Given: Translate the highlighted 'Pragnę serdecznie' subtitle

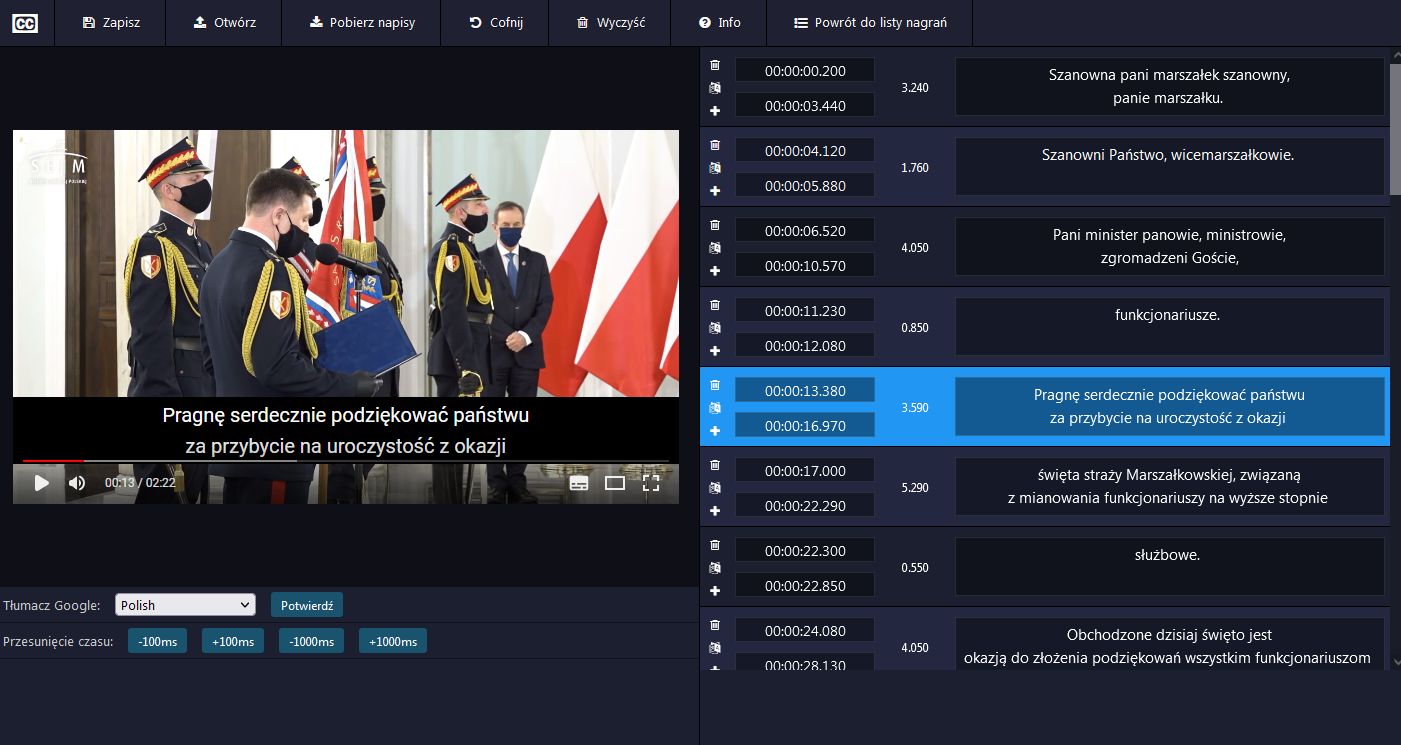Looking at the screenshot, I should coord(715,408).
